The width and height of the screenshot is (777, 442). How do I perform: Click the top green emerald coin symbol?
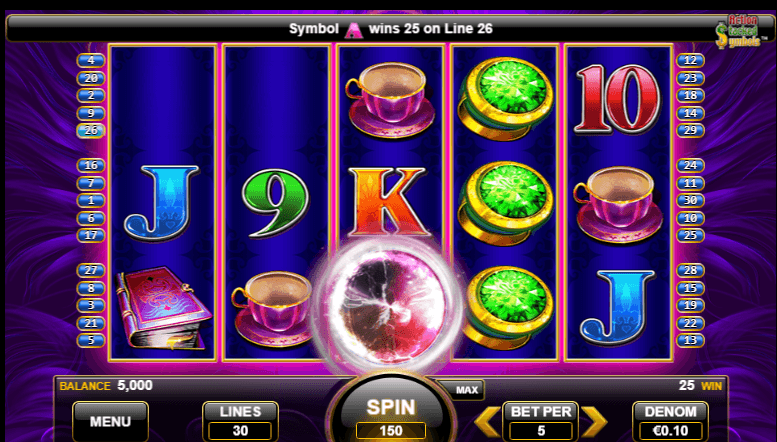[505, 99]
